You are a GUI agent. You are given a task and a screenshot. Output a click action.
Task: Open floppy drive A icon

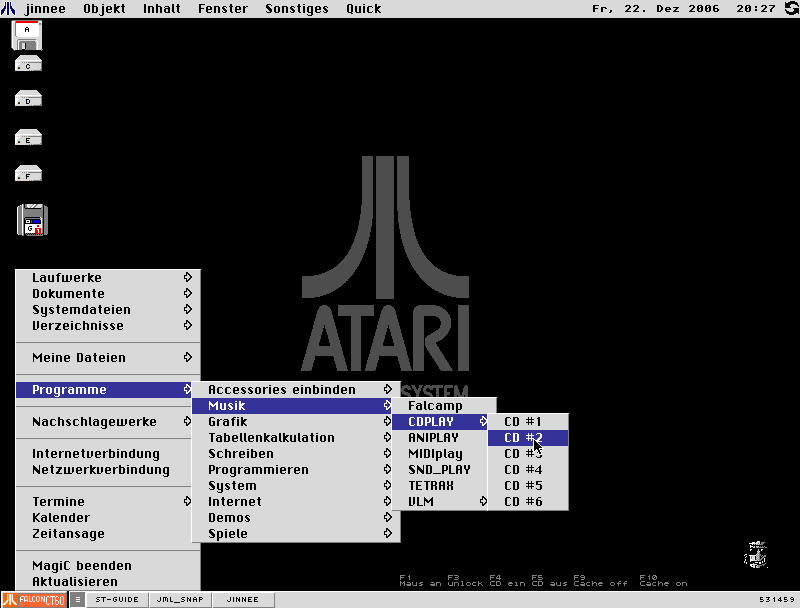click(27, 35)
